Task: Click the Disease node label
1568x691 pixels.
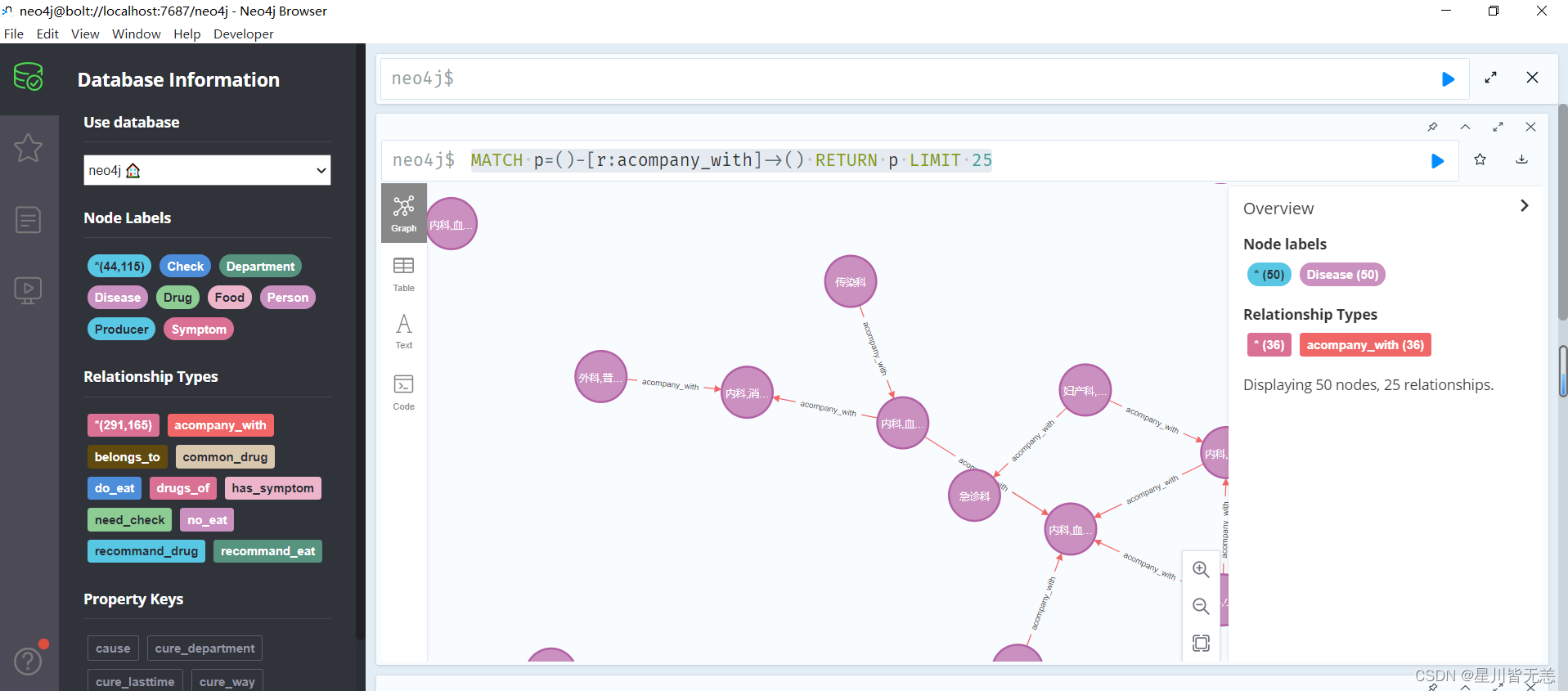Action: click(117, 298)
